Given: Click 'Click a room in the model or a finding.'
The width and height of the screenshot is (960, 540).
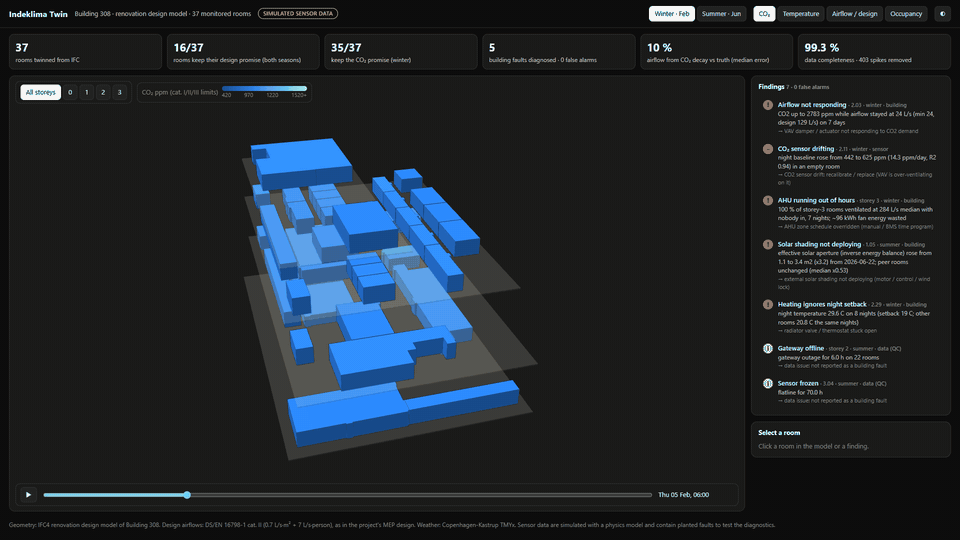Looking at the screenshot, I should 813,446.
